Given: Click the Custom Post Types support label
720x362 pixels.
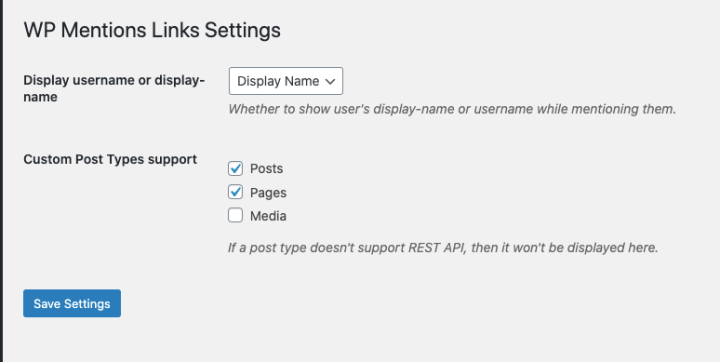Looking at the screenshot, I should click(110, 159).
